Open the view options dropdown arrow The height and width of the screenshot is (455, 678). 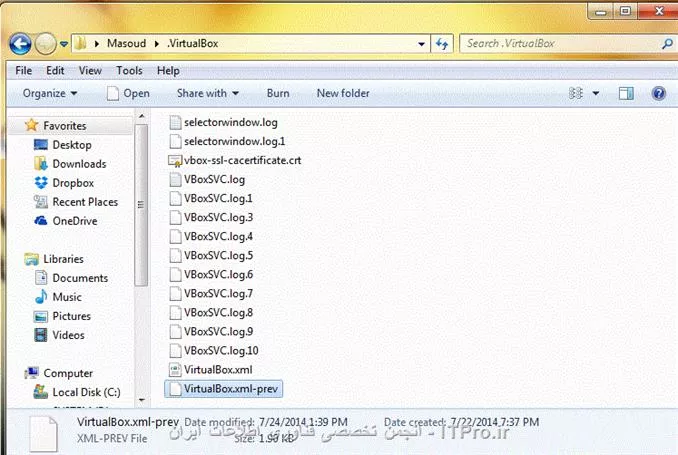pos(595,93)
